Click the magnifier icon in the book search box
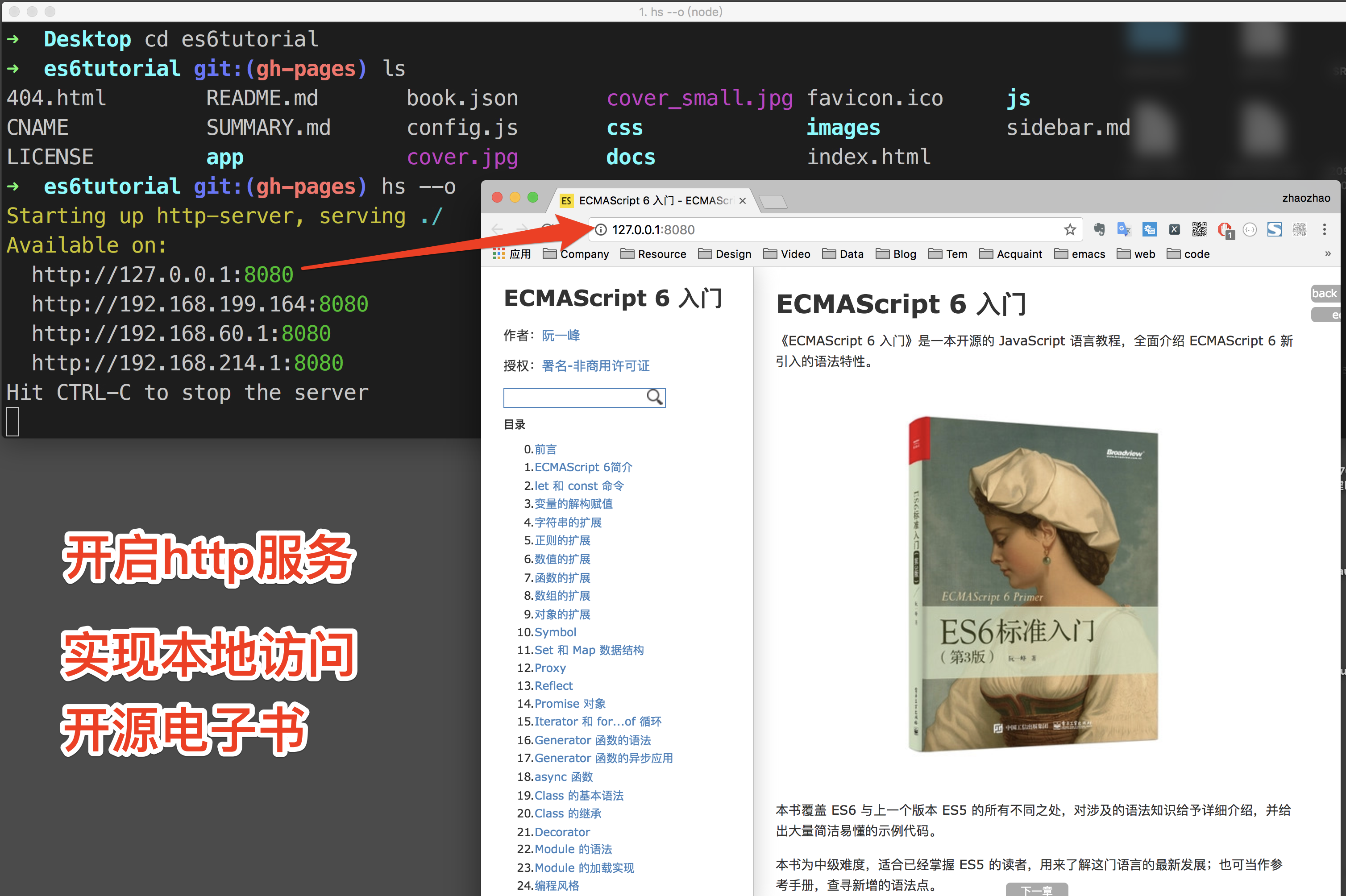This screenshot has height=896, width=1346. (x=655, y=398)
